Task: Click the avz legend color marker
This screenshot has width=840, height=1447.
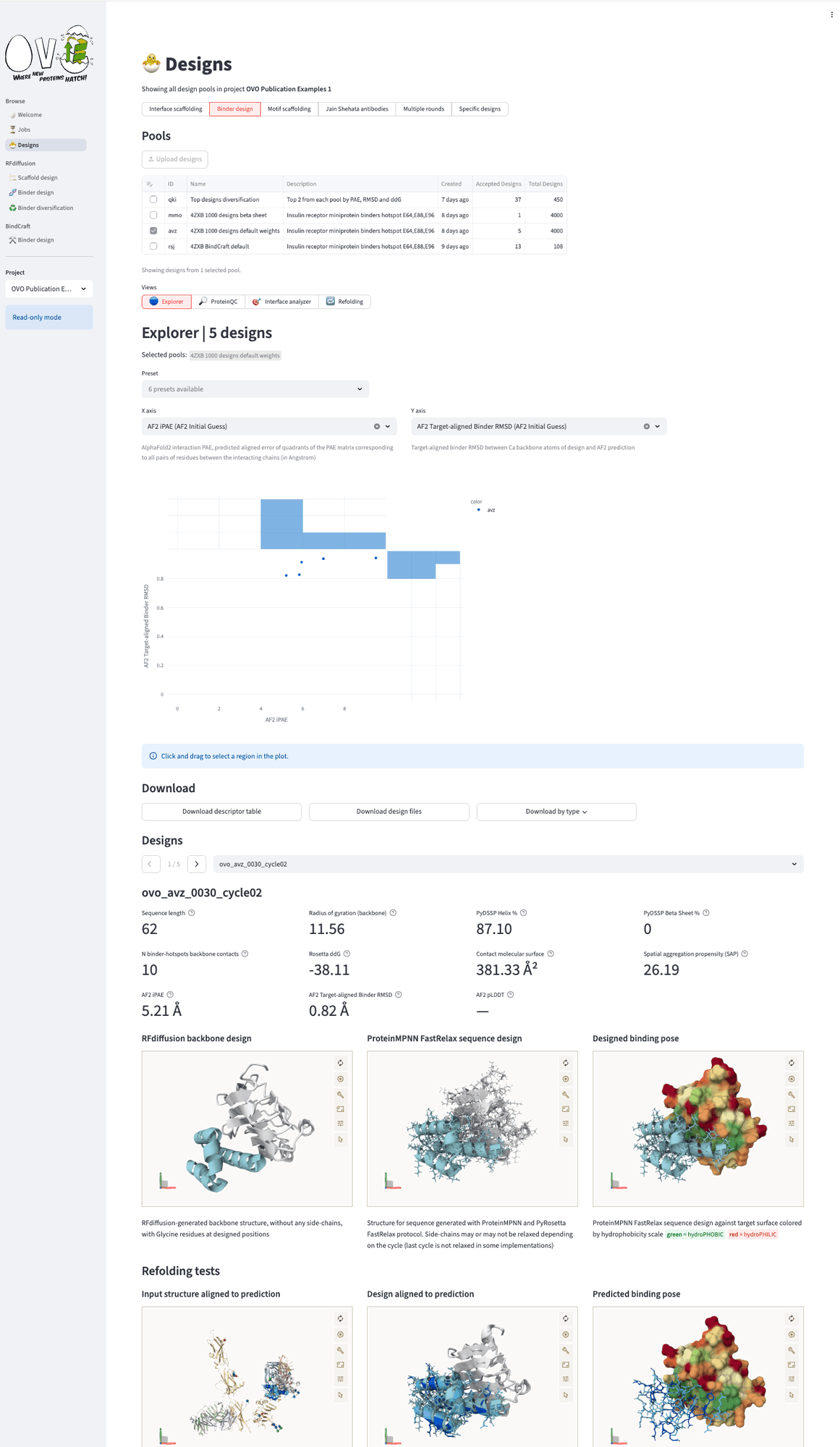Action: tap(478, 510)
